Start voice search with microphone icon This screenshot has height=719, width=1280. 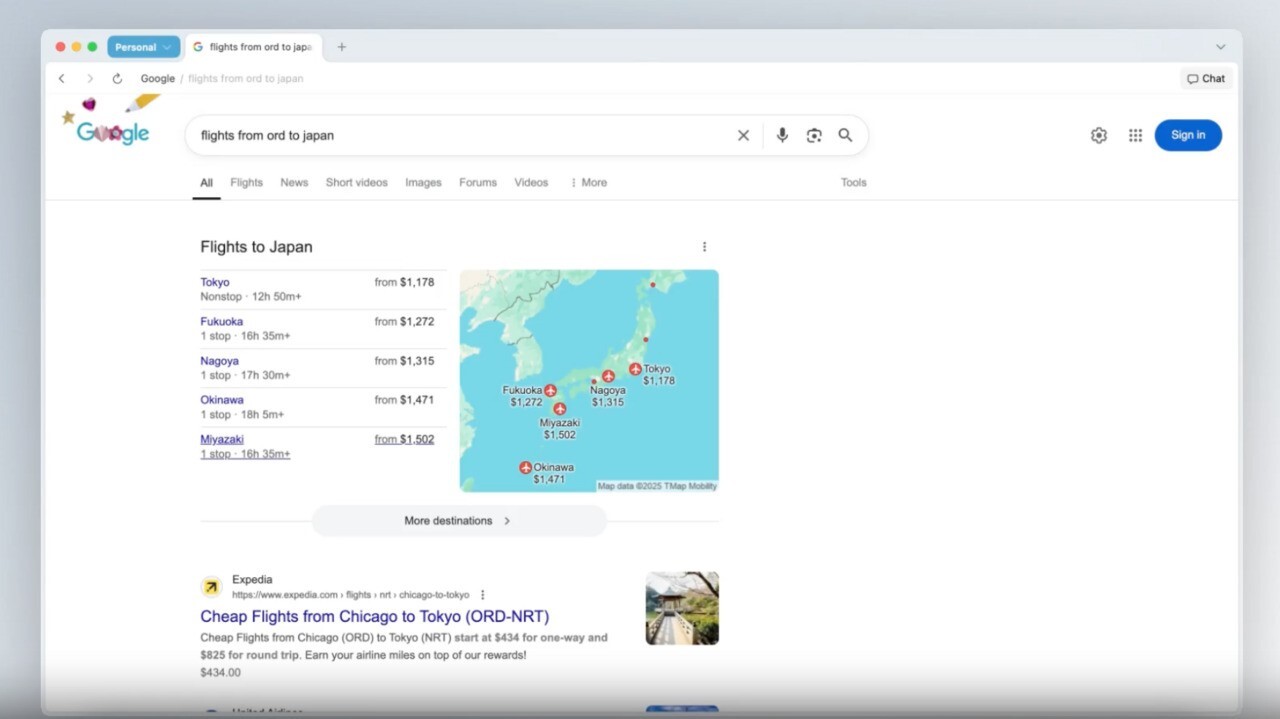[x=782, y=136]
